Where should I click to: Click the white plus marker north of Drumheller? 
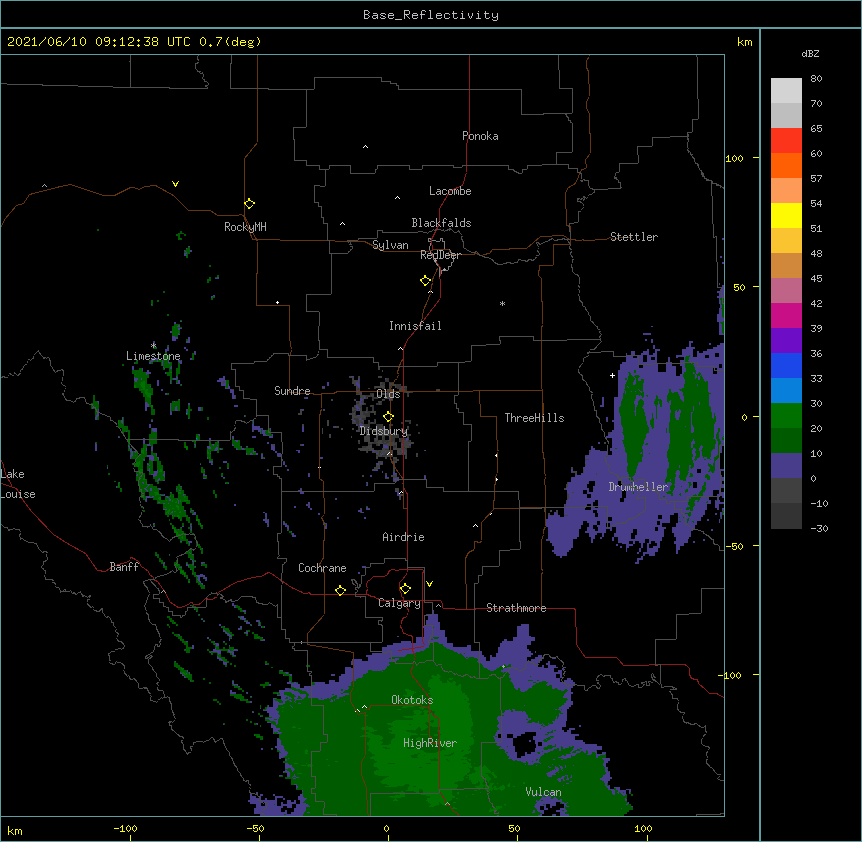612,375
